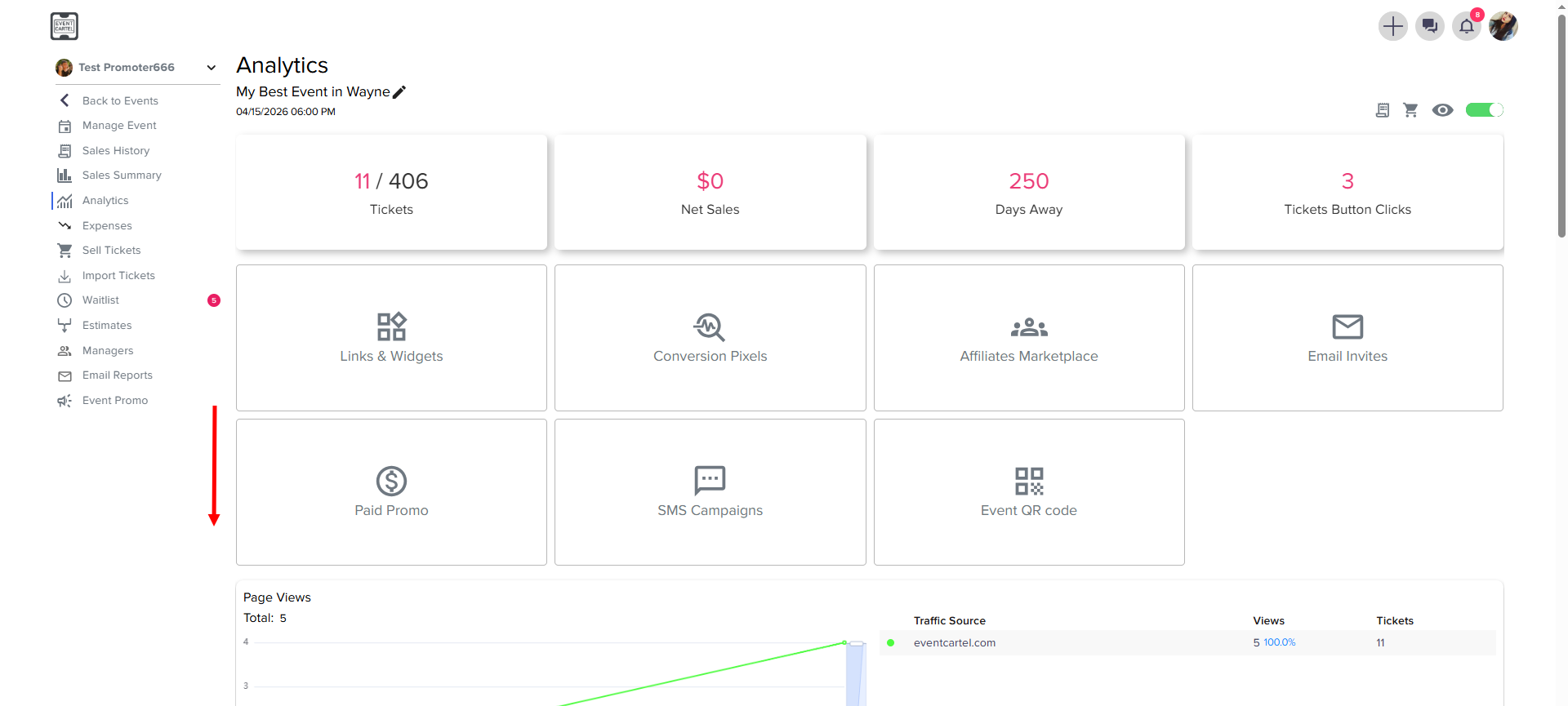Open Import Tickets page

pyautogui.click(x=118, y=276)
